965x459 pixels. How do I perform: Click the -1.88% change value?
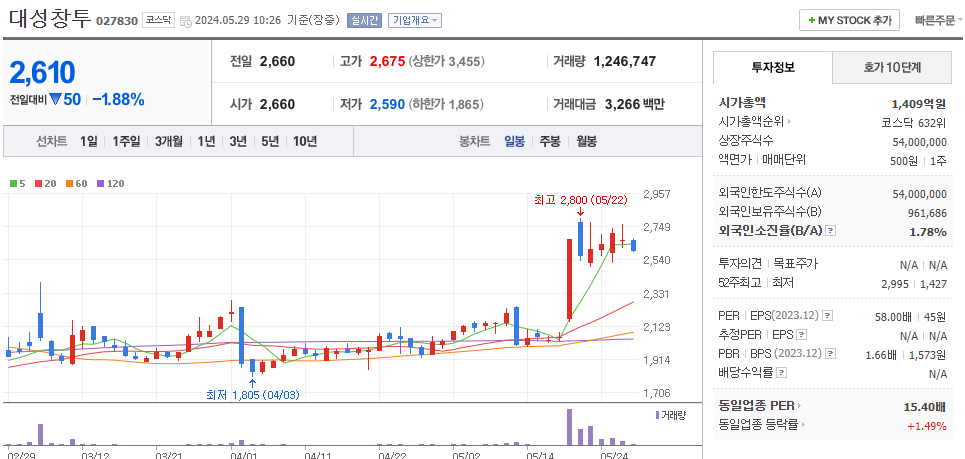click(118, 99)
